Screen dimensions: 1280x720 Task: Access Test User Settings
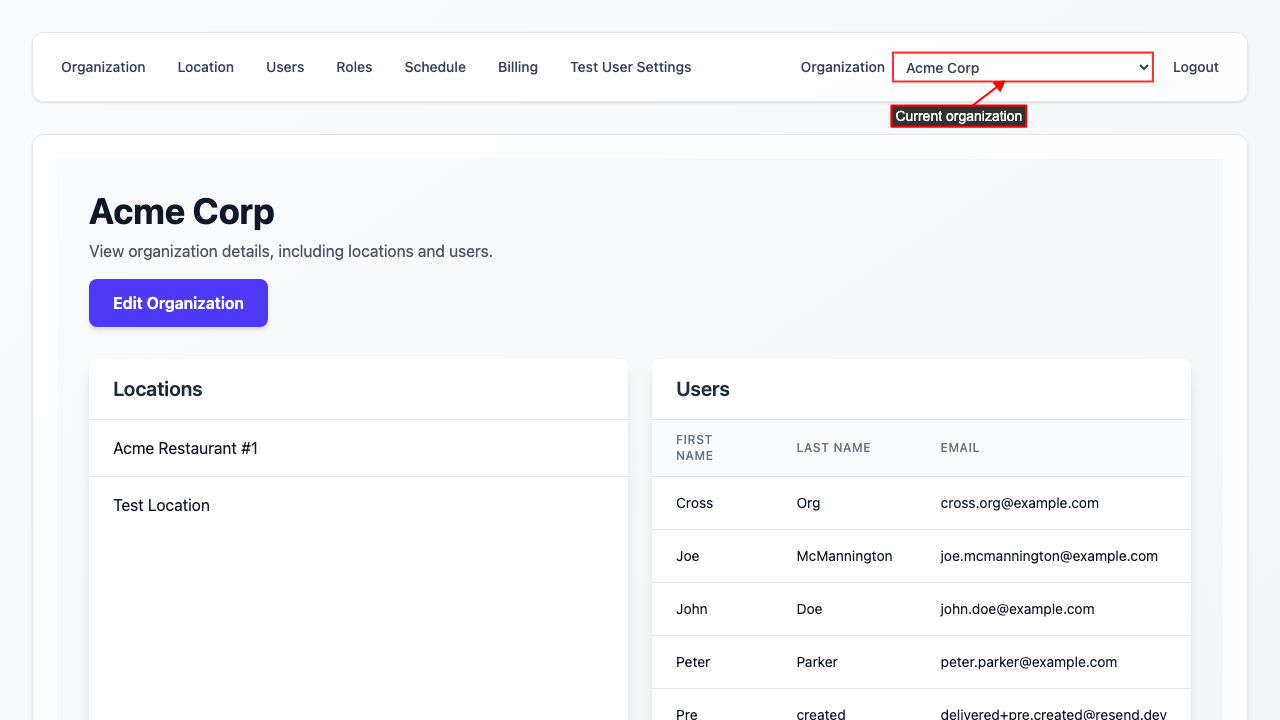(630, 67)
